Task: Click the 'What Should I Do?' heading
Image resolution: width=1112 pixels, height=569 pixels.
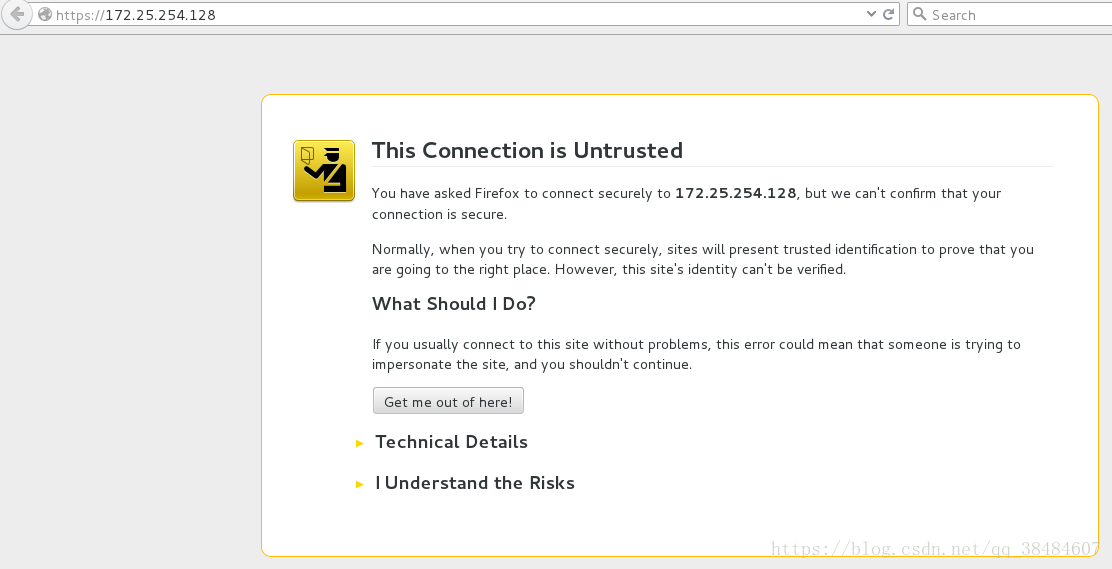Action: point(454,304)
